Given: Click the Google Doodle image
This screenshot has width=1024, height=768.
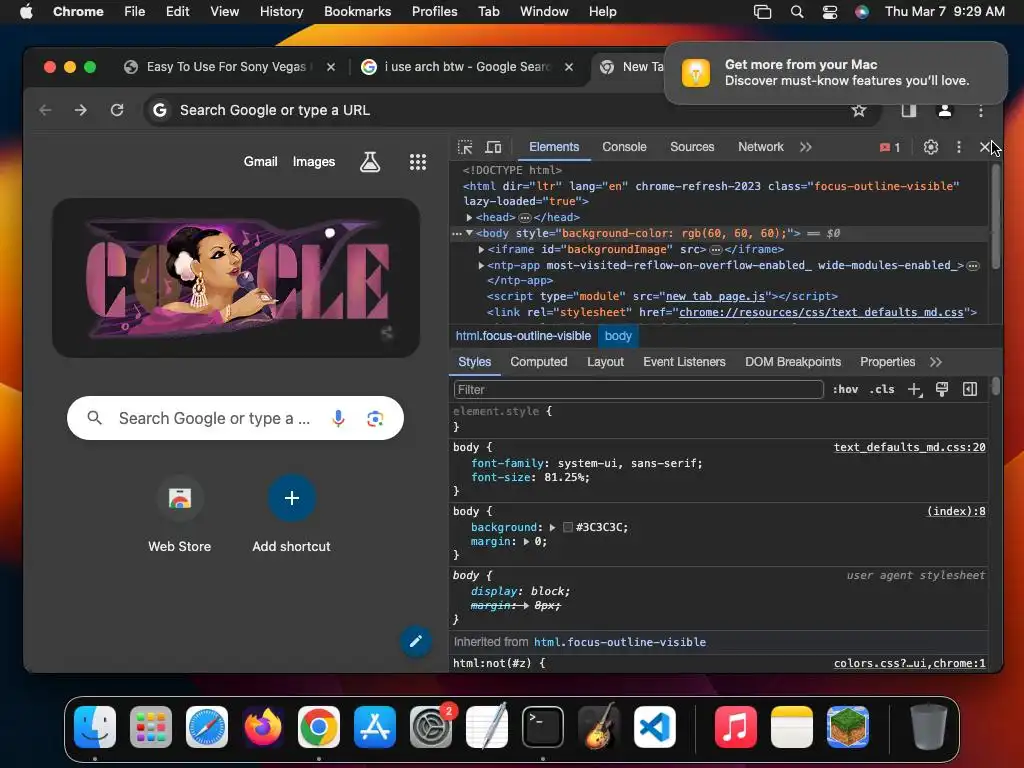Looking at the screenshot, I should pos(236,278).
